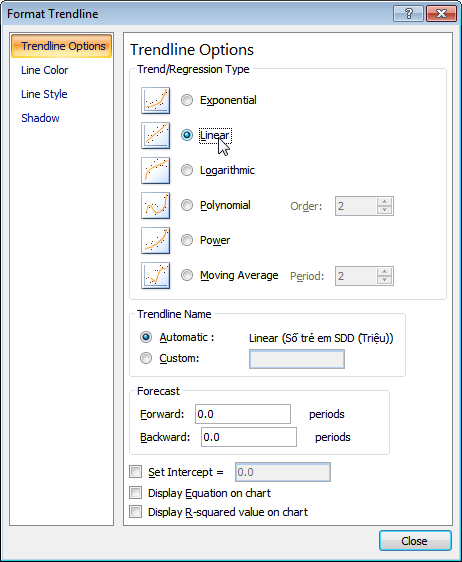Check Display R-squared value on chart
The height and width of the screenshot is (562, 462).
[x=135, y=511]
